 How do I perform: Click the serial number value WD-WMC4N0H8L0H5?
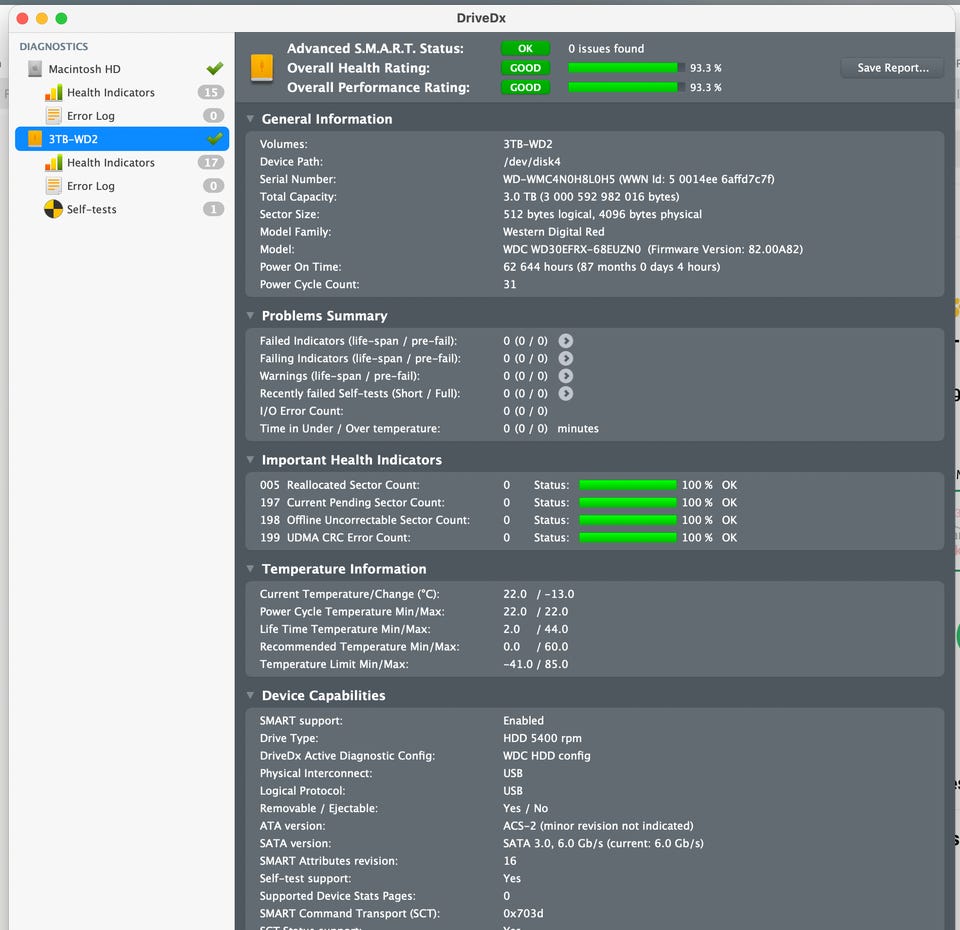point(559,179)
